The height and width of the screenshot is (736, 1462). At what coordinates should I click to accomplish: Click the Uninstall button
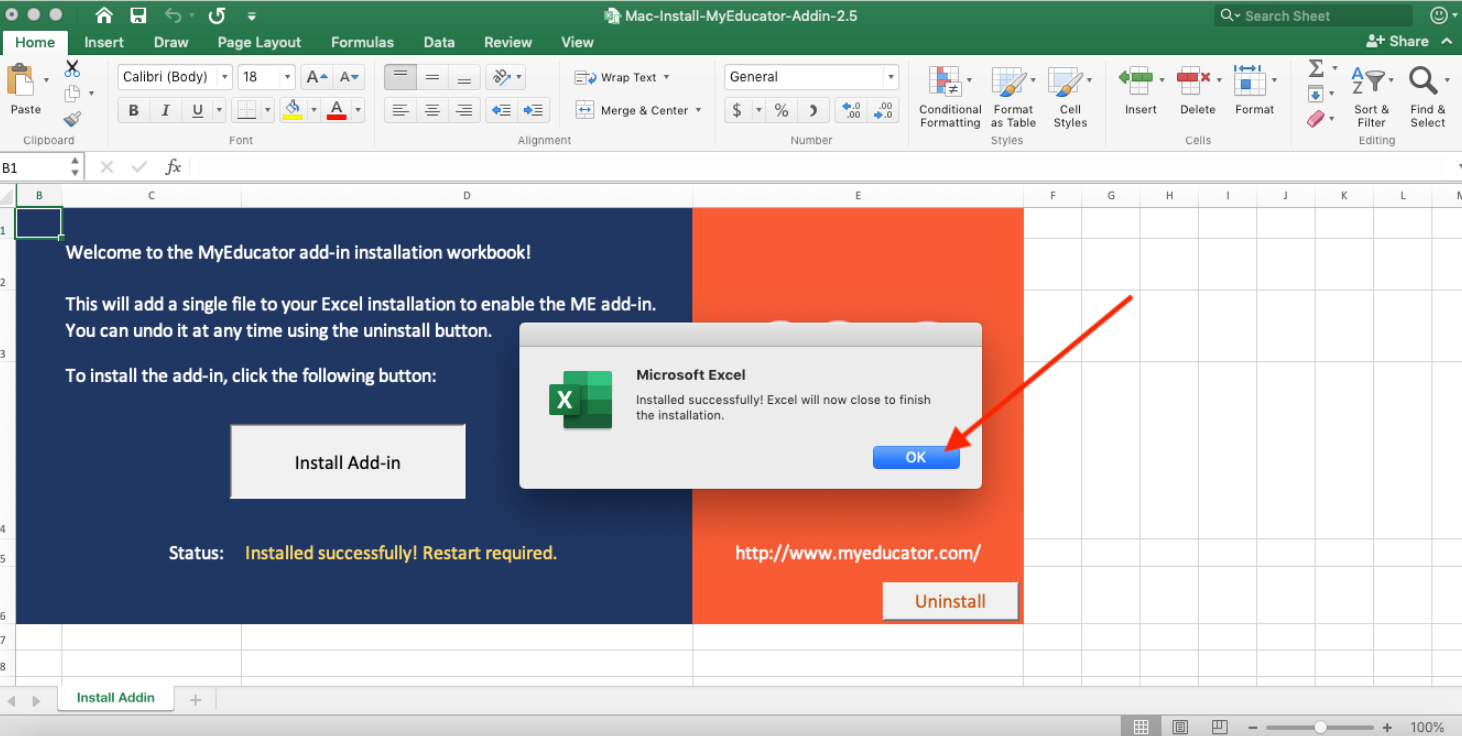pos(950,601)
